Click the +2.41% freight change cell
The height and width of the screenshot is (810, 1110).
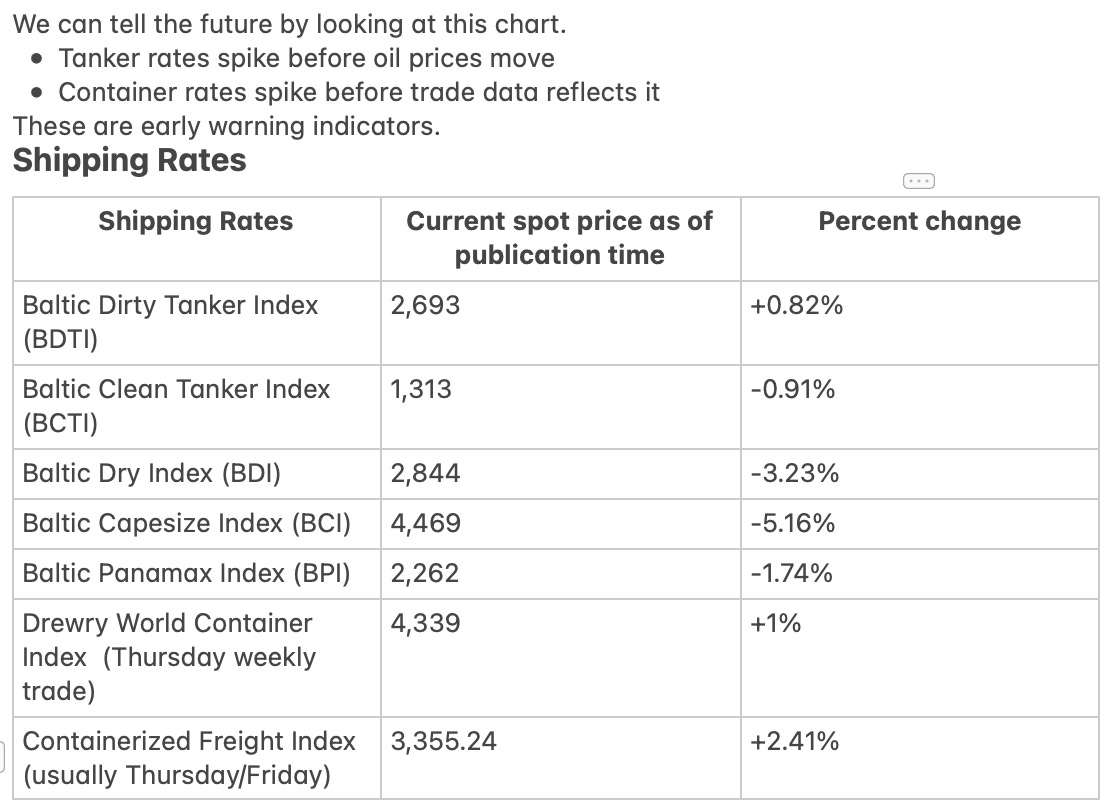pyautogui.click(x=920, y=758)
